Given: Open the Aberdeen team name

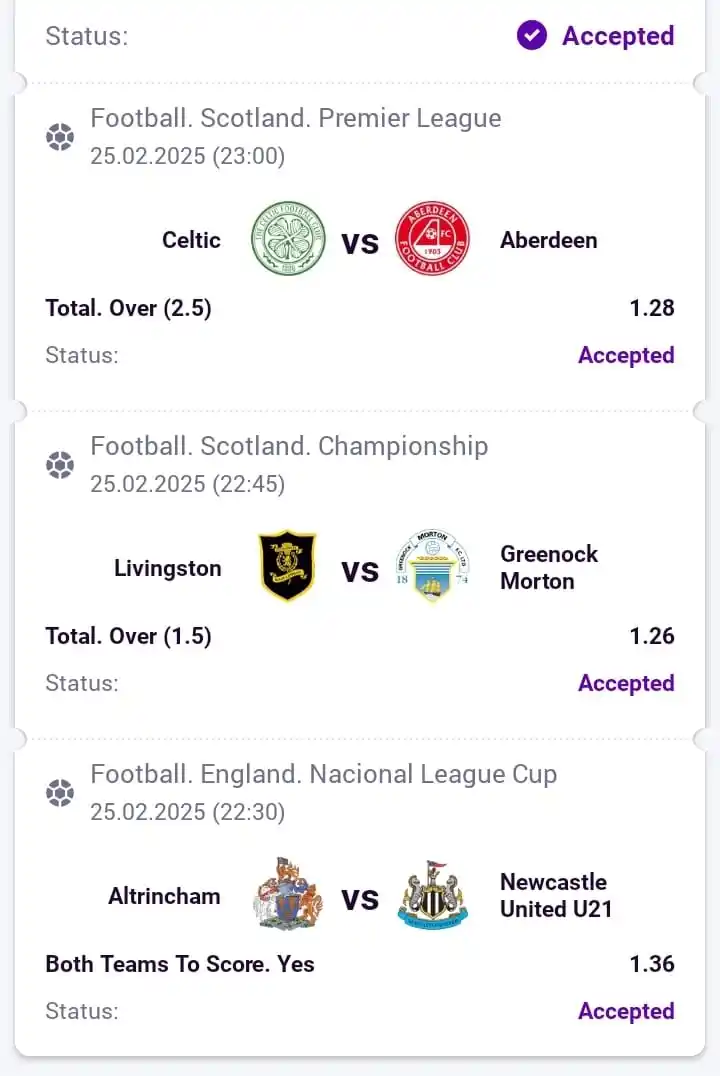Looking at the screenshot, I should pyautogui.click(x=548, y=240).
